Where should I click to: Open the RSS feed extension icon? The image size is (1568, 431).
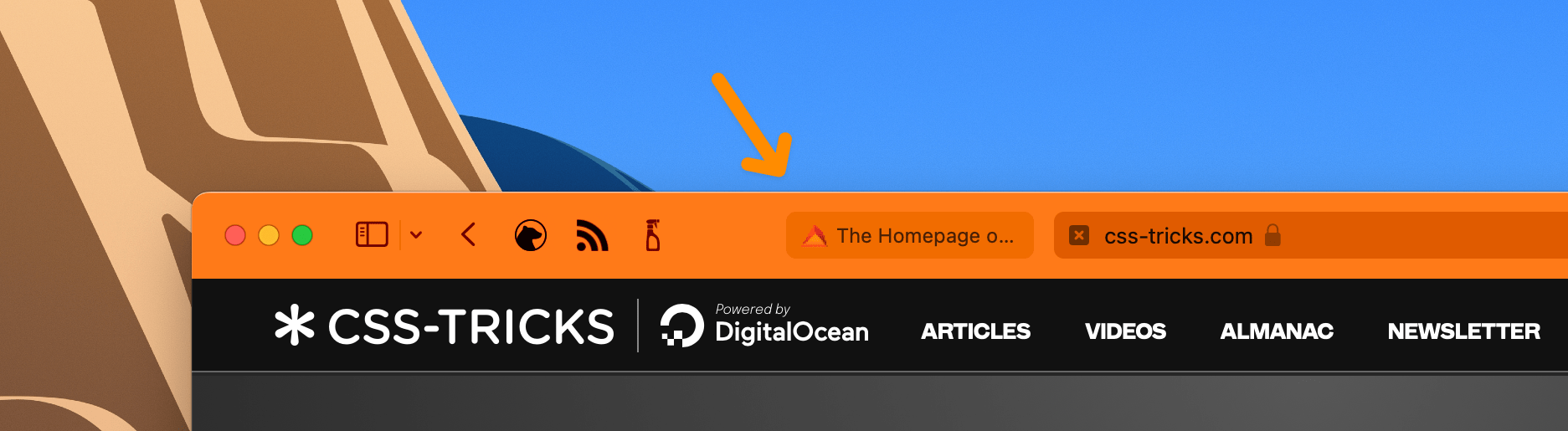pos(592,236)
